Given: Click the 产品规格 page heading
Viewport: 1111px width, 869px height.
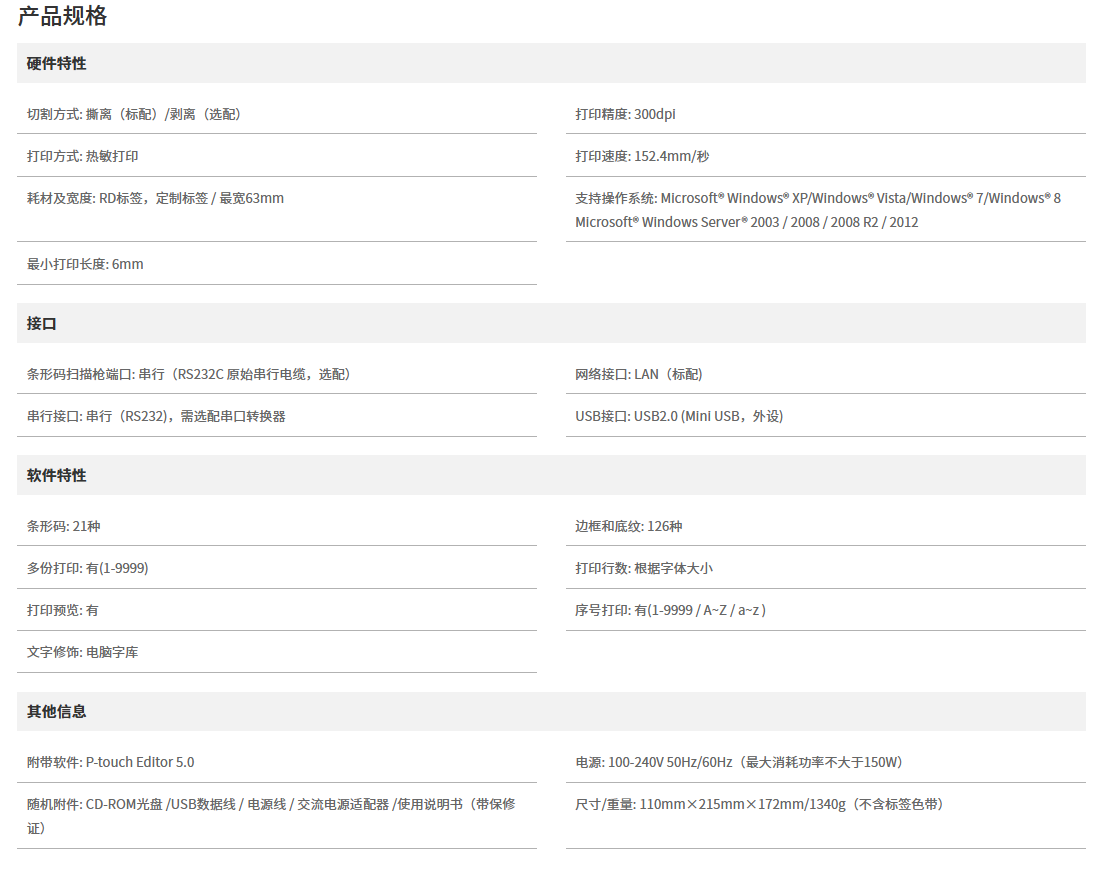Looking at the screenshot, I should pyautogui.click(x=62, y=16).
